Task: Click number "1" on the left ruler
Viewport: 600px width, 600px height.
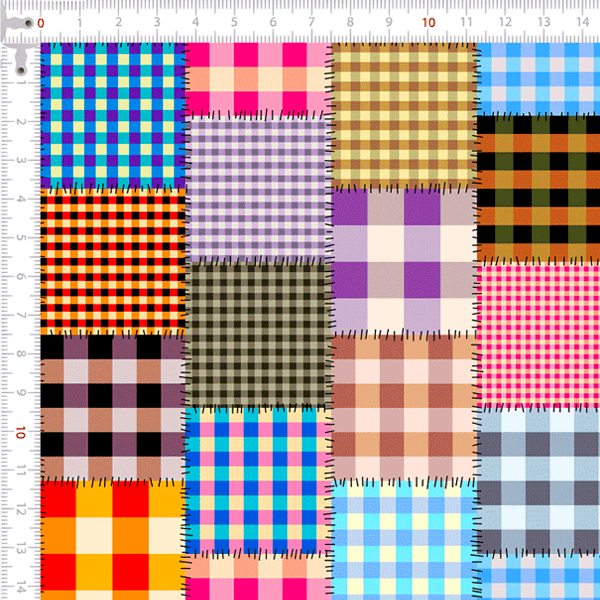Action: (22, 83)
